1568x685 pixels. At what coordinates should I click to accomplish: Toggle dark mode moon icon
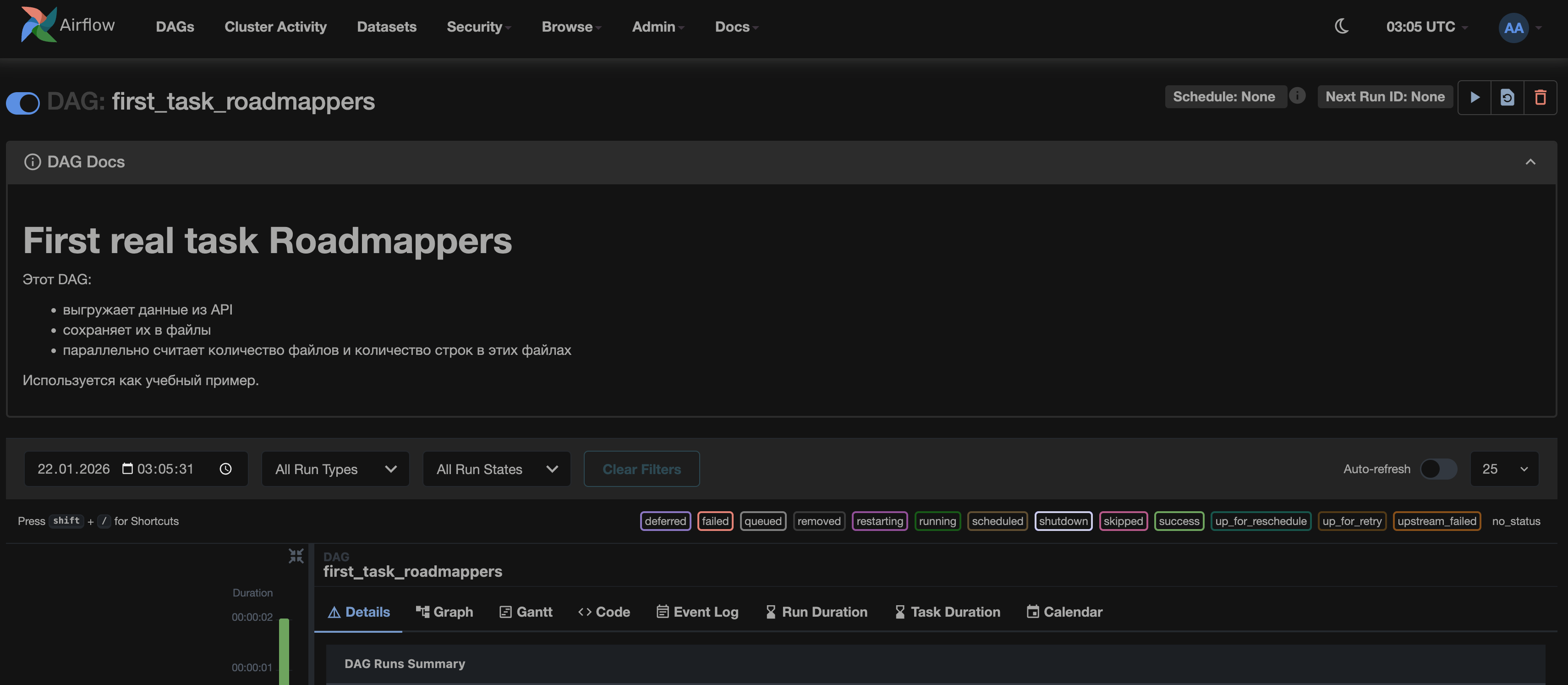1342,26
